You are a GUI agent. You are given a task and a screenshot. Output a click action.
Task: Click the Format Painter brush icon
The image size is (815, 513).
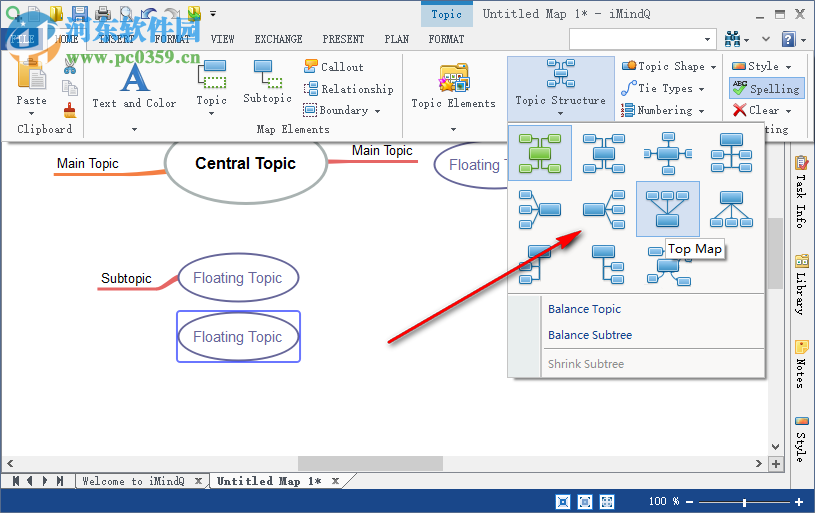click(70, 110)
